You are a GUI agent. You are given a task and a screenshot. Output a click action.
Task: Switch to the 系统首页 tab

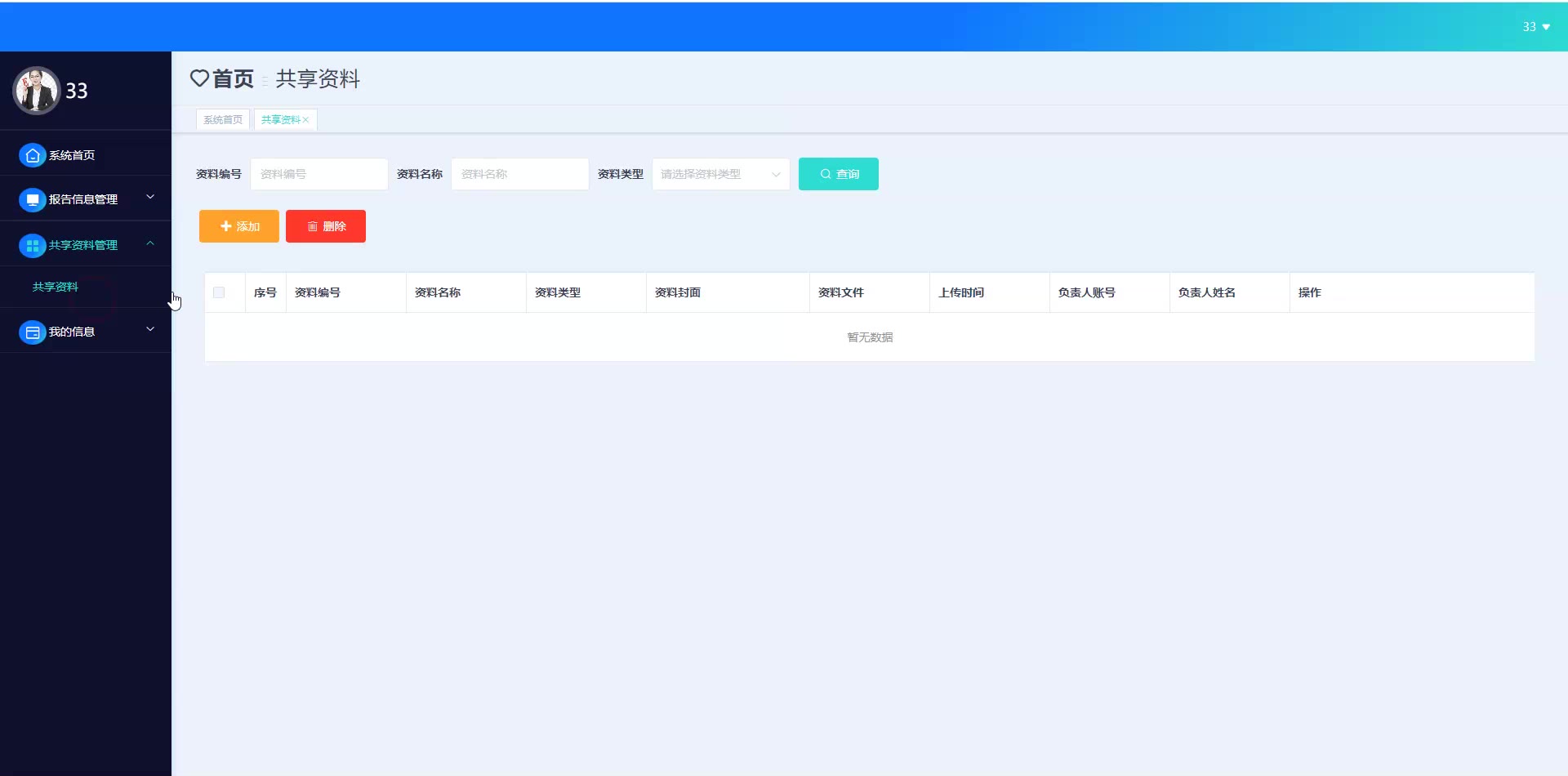point(223,120)
